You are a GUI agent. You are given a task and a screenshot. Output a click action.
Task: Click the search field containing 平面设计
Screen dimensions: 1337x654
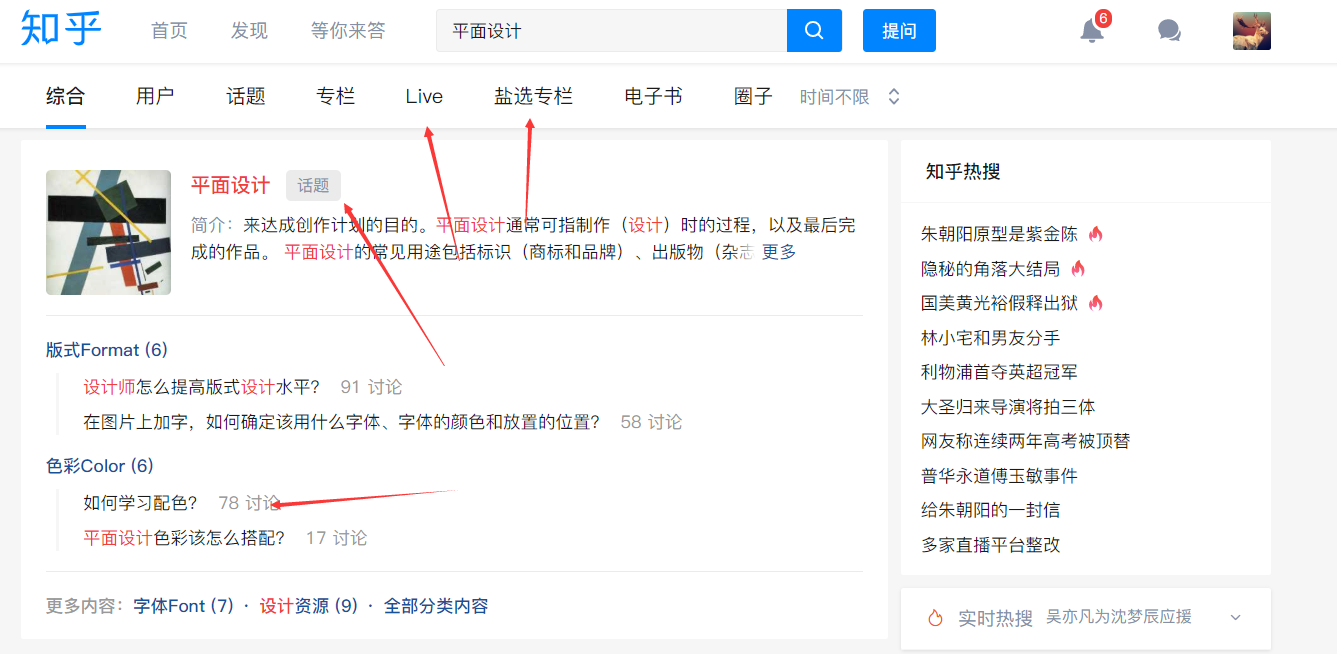click(x=611, y=31)
